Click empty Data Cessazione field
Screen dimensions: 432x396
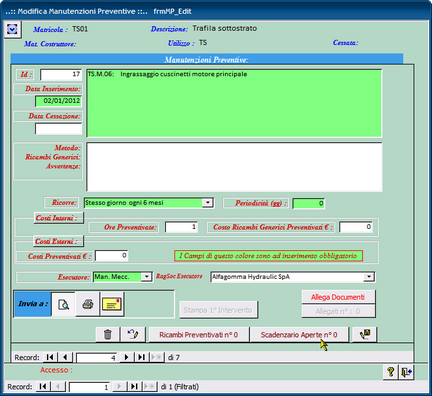point(58,129)
